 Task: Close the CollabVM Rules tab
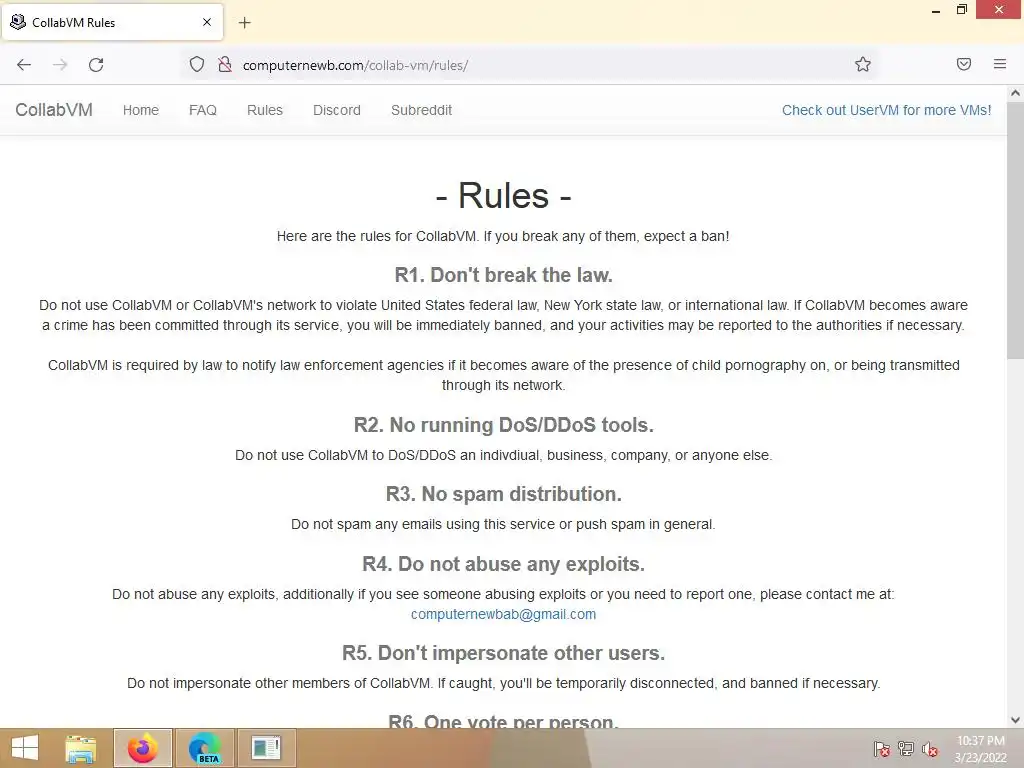pyautogui.click(x=207, y=22)
